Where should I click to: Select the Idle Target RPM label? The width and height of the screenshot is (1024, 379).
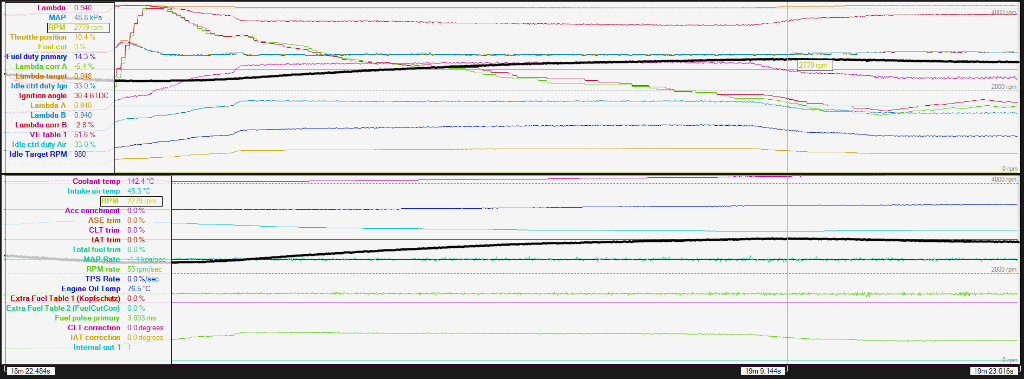coord(39,154)
